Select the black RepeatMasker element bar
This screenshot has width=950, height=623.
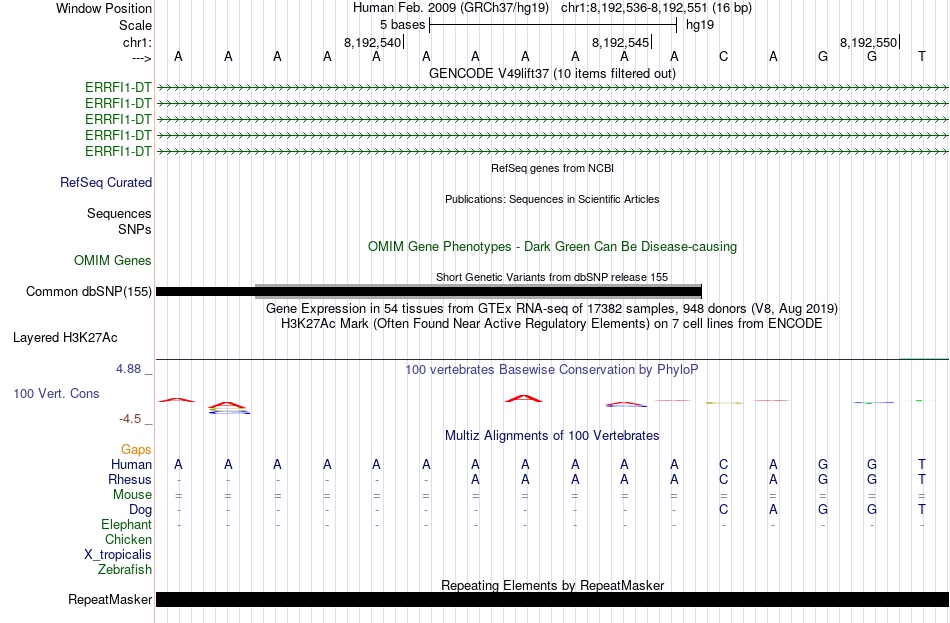click(553, 599)
